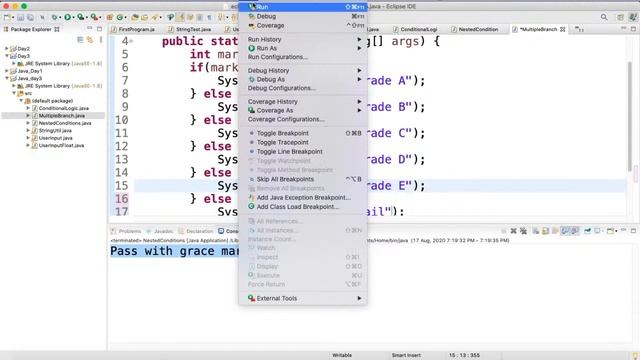640x360 pixels.
Task: Click the Save All toolbar icon
Action: (x=30, y=17)
